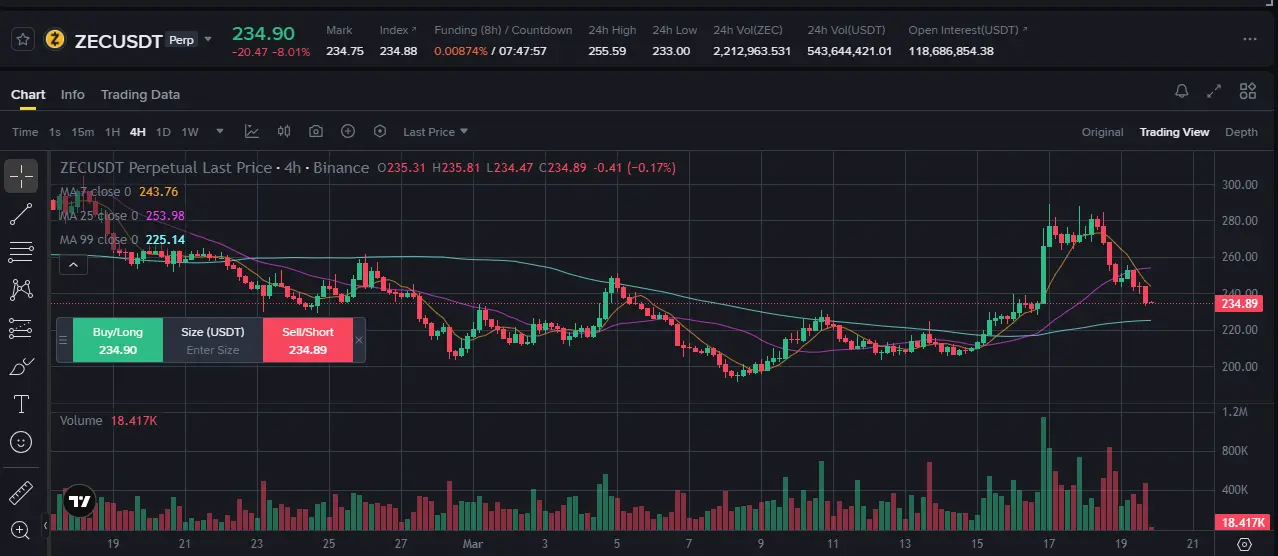Click the Buy/Long 234.90 button
The height and width of the screenshot is (556, 1278).
(118, 340)
